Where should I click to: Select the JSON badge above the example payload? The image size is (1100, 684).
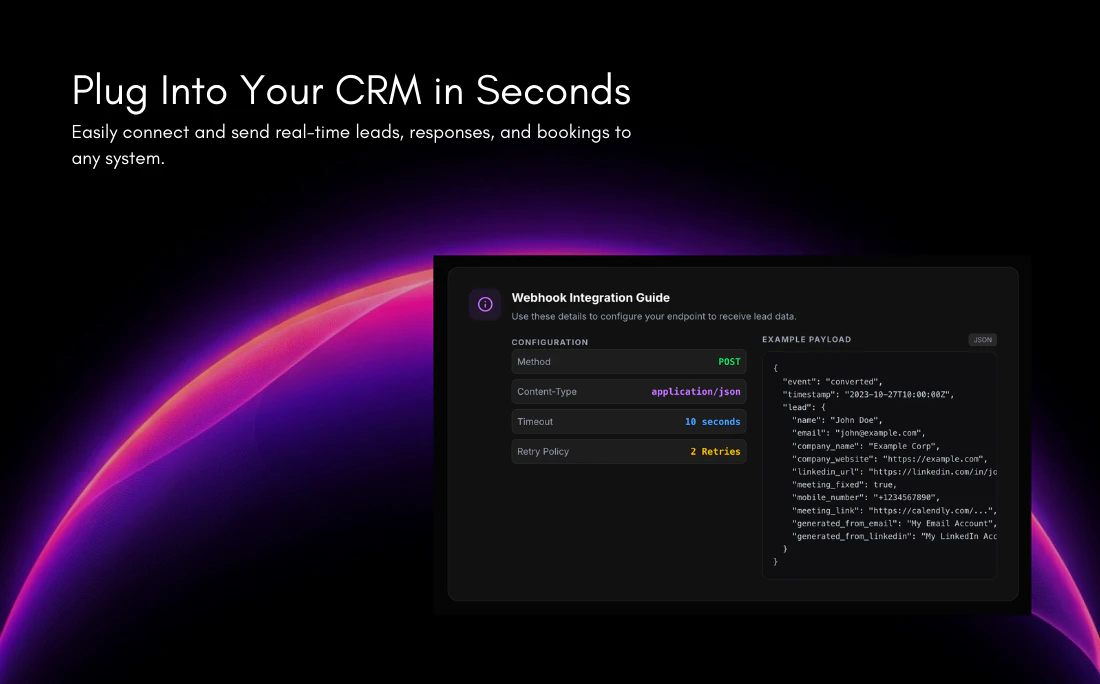pyautogui.click(x=982, y=339)
